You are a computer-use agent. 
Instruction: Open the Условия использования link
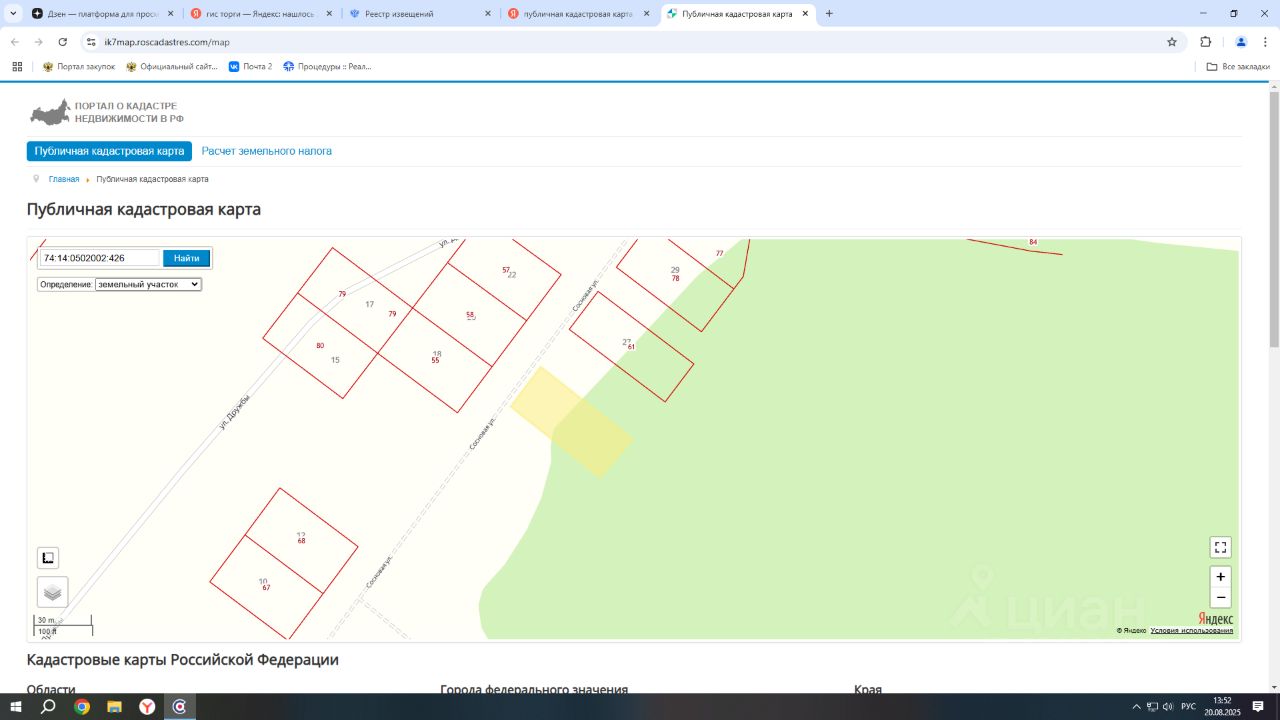coord(1191,631)
